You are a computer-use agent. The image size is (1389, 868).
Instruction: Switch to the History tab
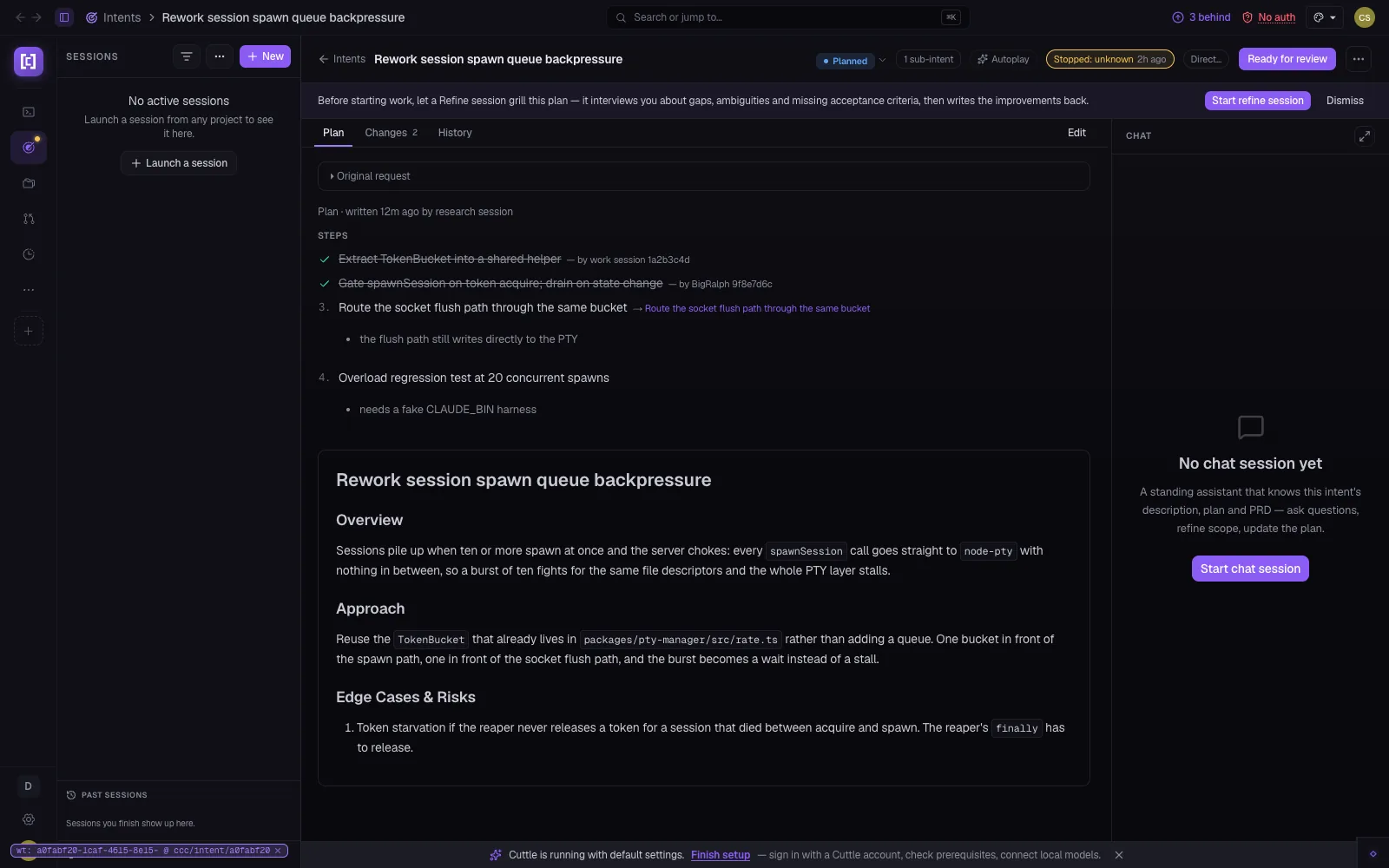coord(455,133)
